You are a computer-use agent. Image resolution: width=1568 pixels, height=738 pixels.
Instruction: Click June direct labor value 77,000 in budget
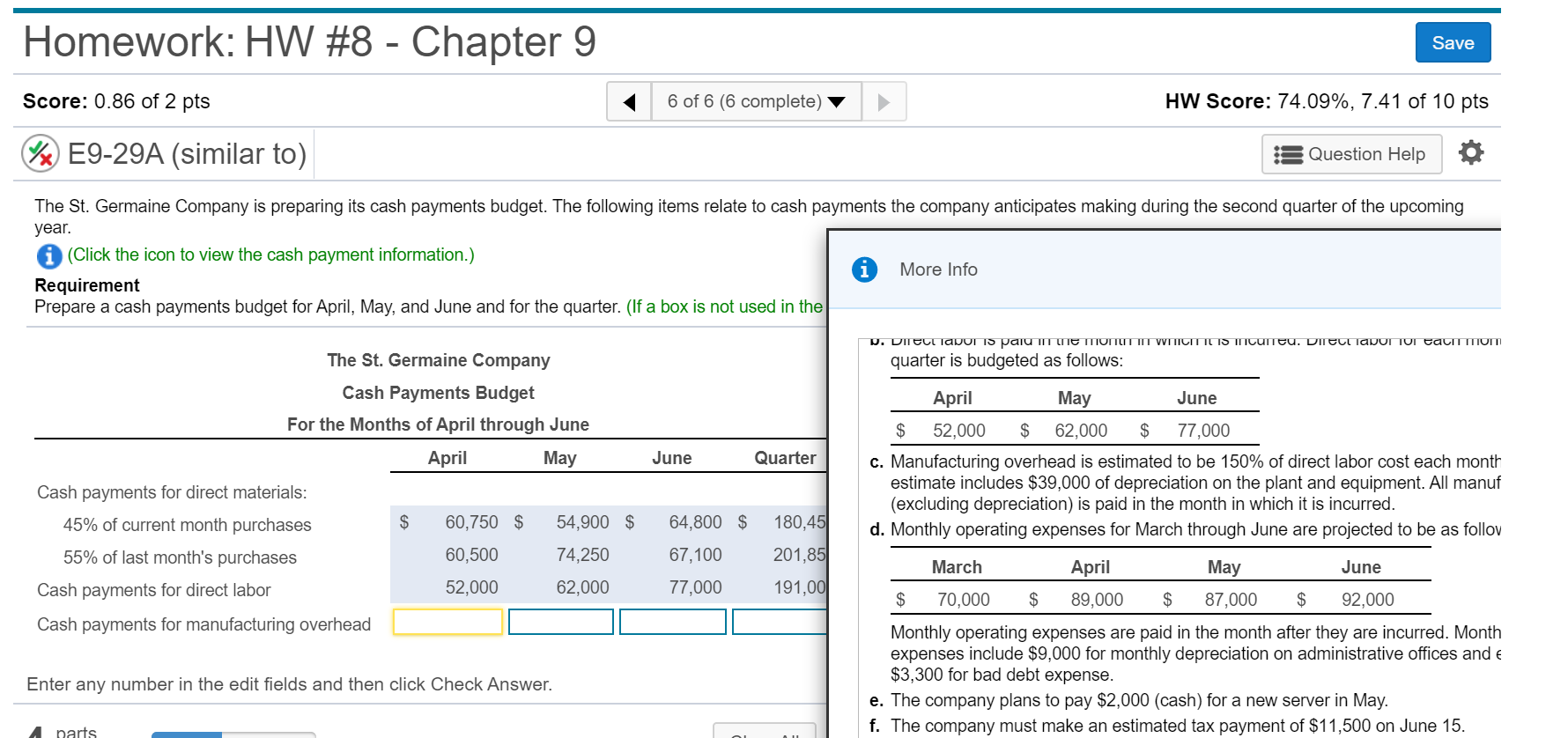coord(695,587)
